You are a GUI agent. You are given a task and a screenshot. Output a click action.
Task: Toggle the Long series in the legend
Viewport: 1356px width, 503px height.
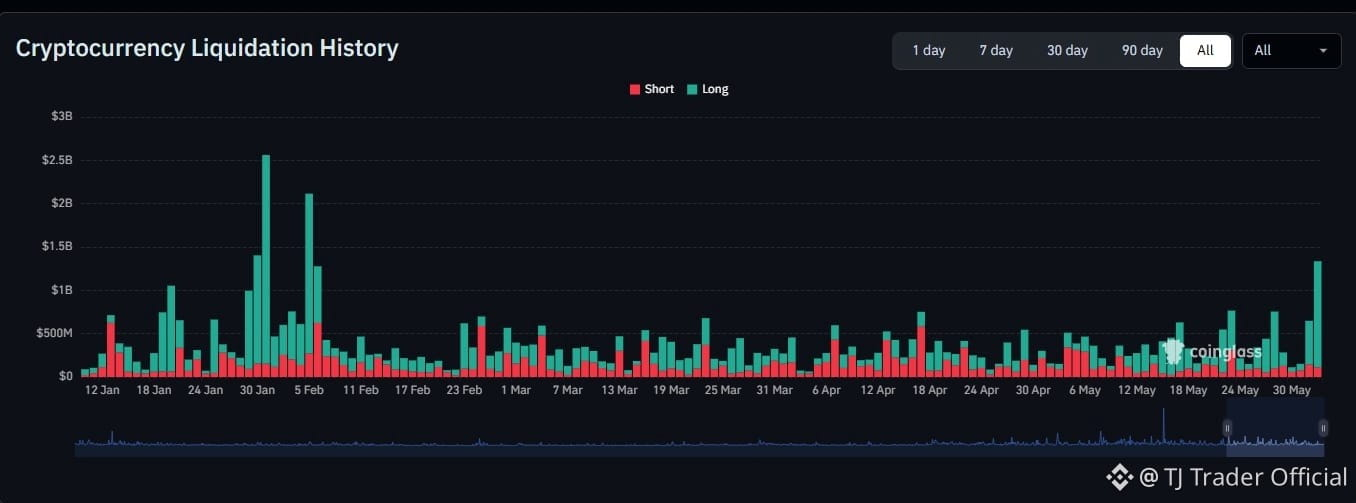coord(707,89)
